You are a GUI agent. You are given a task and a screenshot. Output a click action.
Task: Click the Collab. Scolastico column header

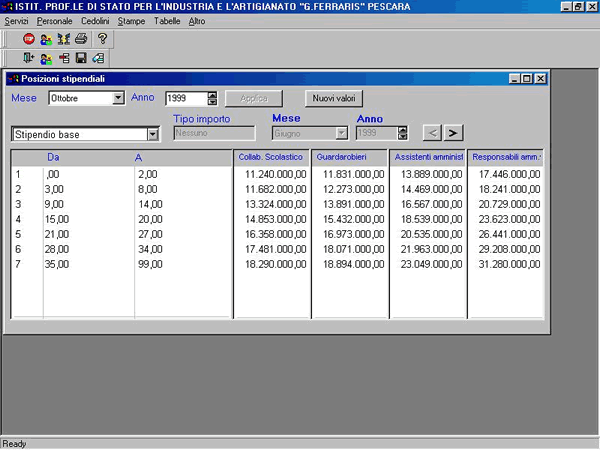click(x=271, y=157)
